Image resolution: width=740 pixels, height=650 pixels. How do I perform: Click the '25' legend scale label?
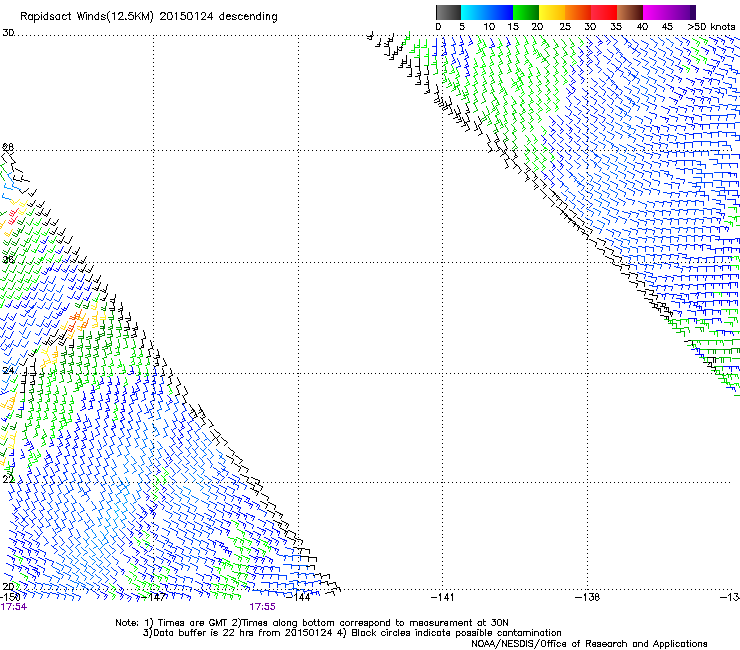click(565, 27)
